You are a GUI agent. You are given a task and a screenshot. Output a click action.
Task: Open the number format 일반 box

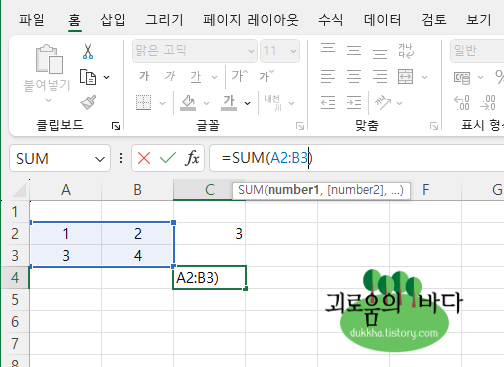click(477, 51)
